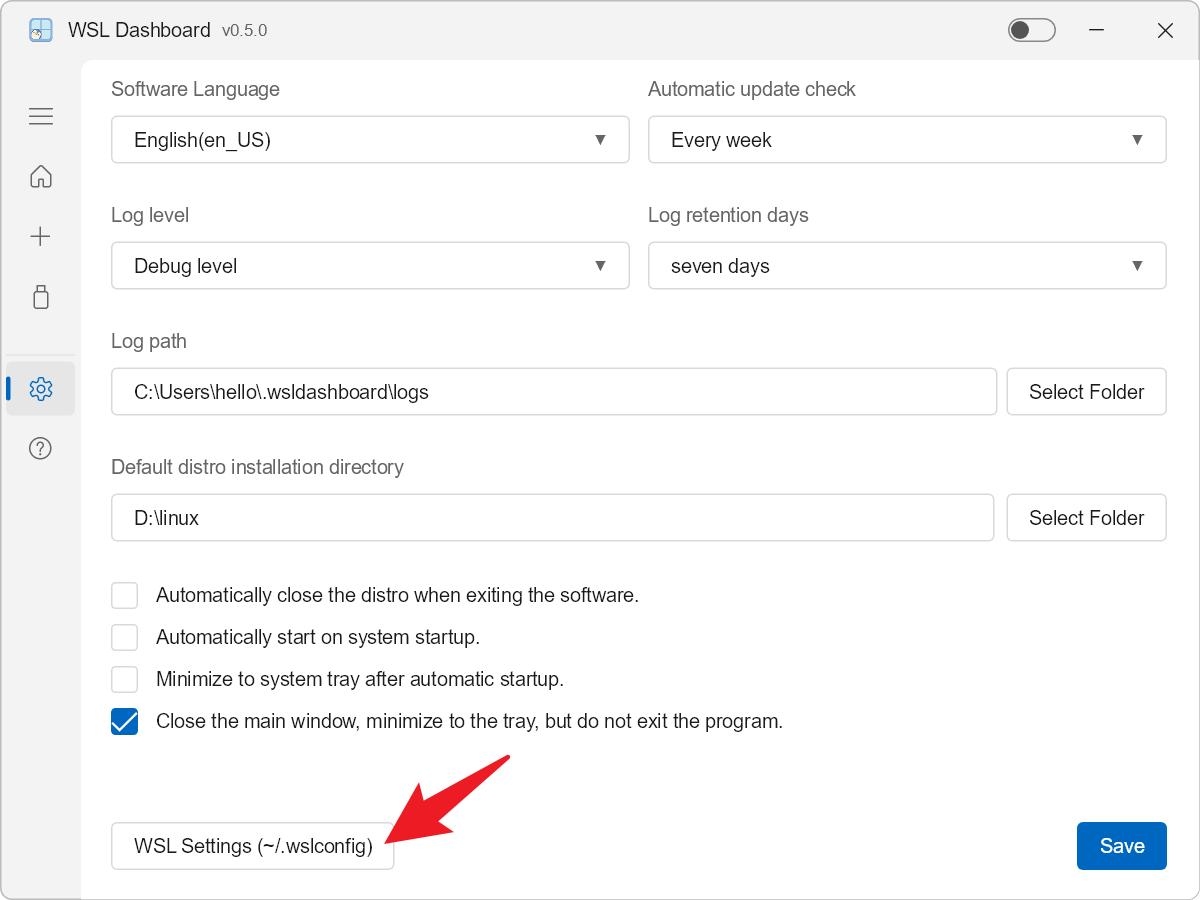Screen dimensions: 1200x900
Task: Expand the Automatic update check dropdown
Action: click(907, 140)
